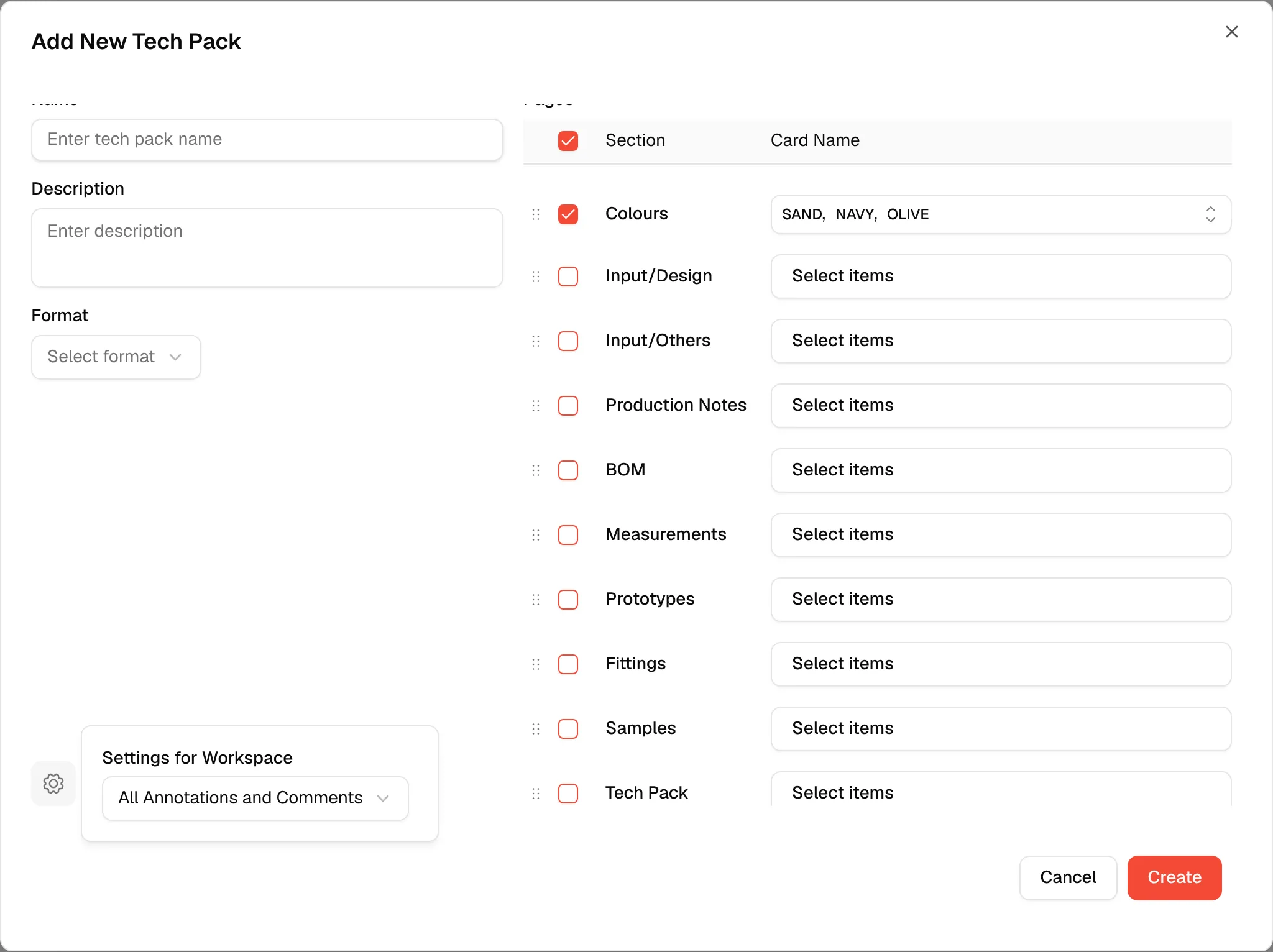The height and width of the screenshot is (952, 1273).
Task: Grab the drag handle for Measurements row
Action: click(536, 535)
